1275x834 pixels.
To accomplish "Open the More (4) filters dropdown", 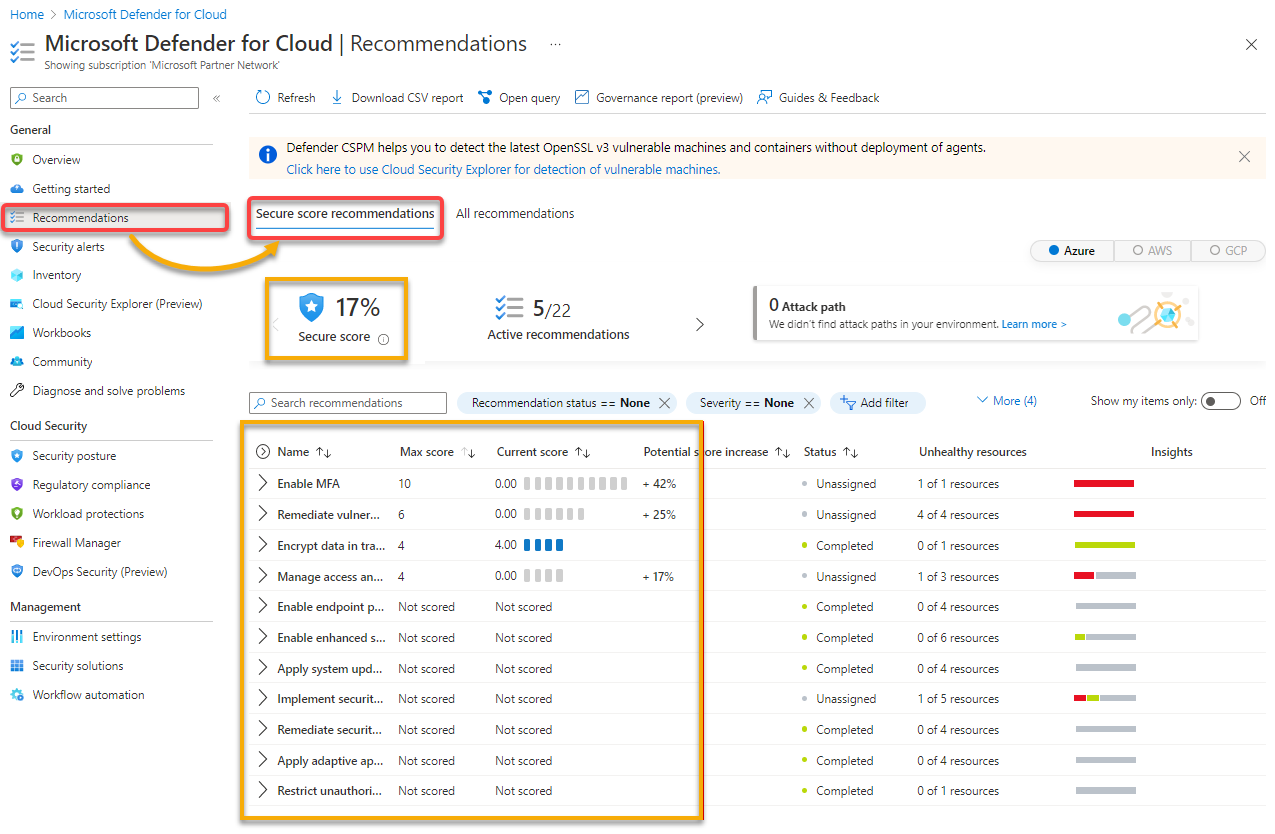I will click(1007, 401).
